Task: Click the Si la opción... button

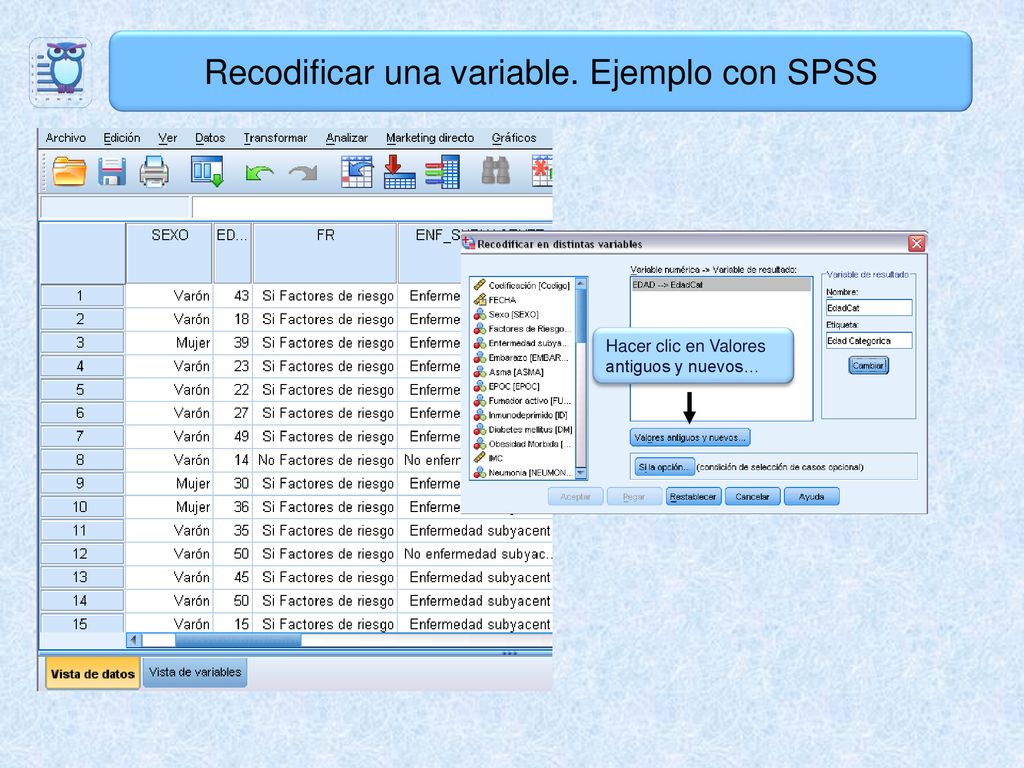Action: coord(663,467)
